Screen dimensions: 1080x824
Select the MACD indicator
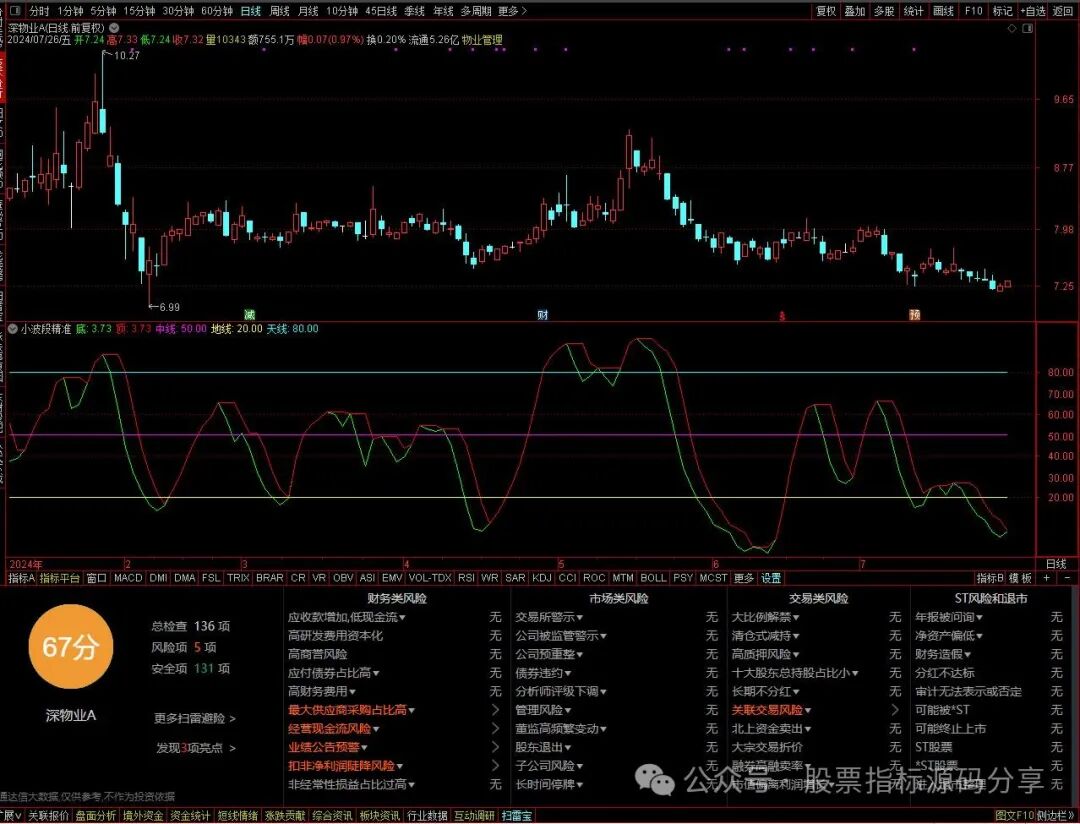coord(128,578)
